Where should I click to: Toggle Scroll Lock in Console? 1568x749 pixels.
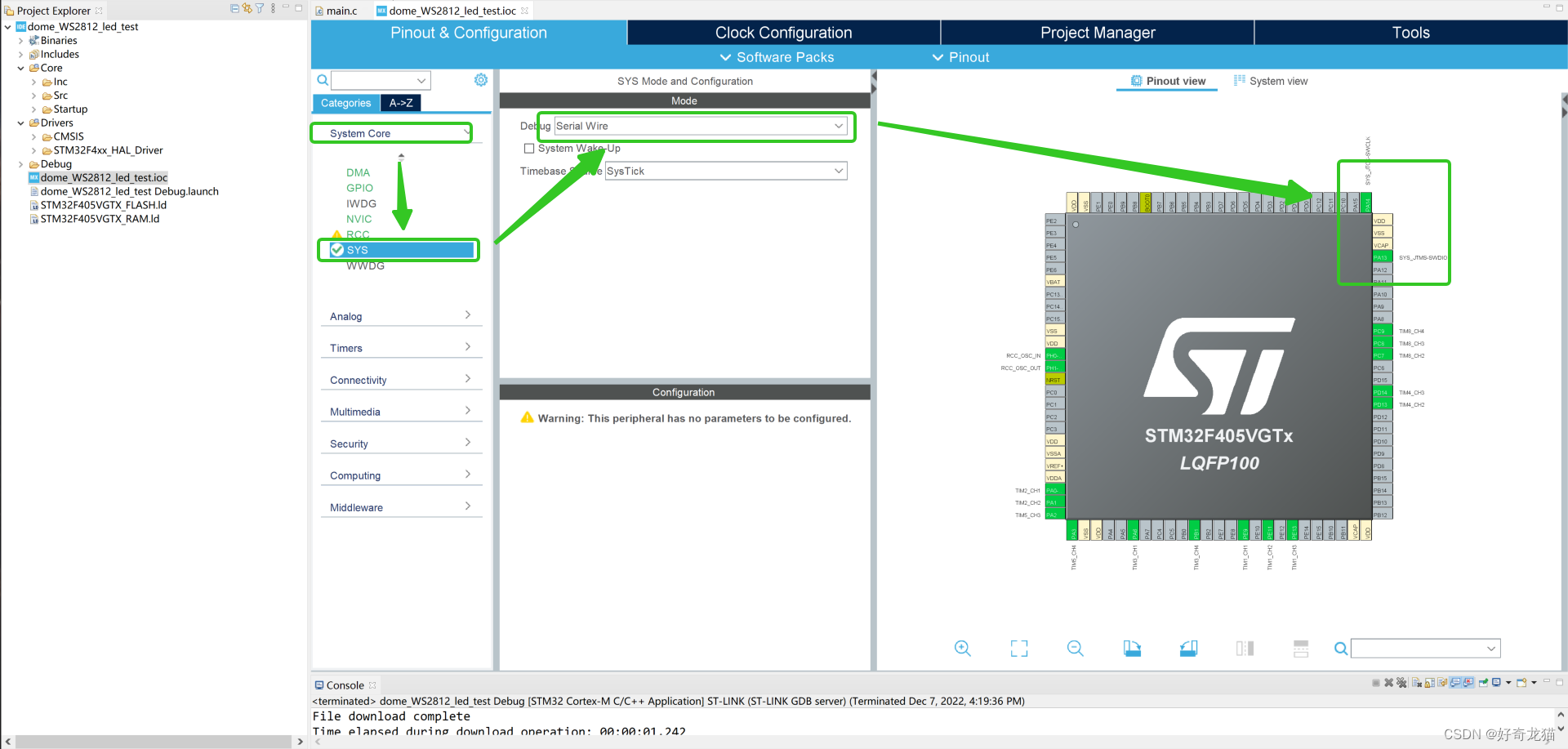(x=1430, y=683)
